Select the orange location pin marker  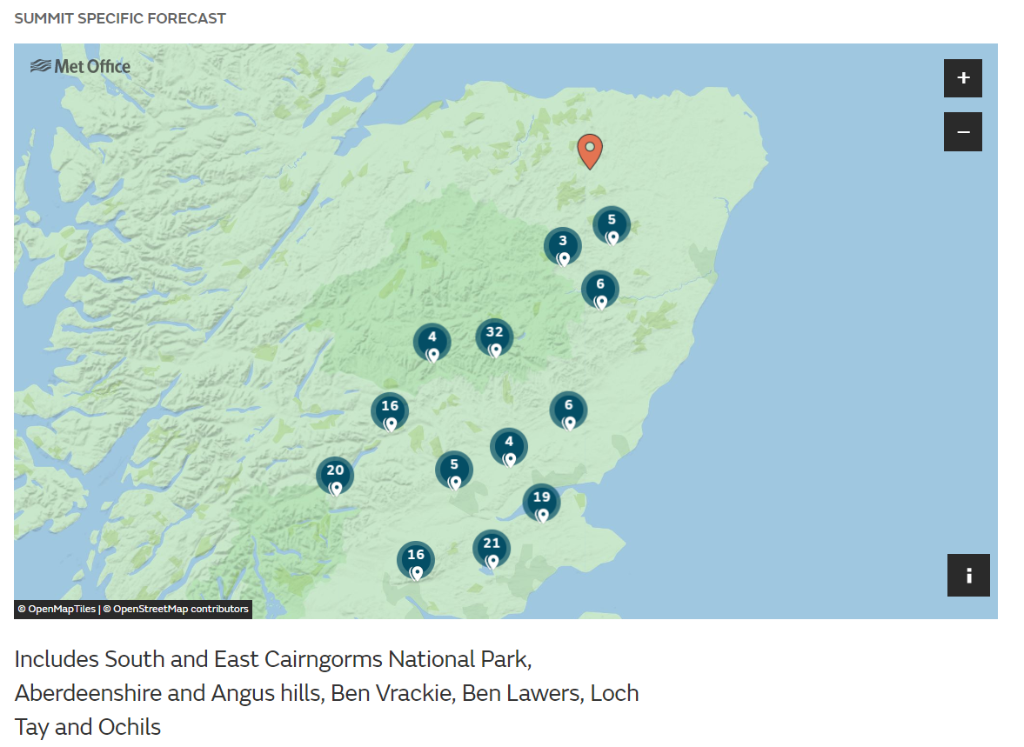point(590,151)
